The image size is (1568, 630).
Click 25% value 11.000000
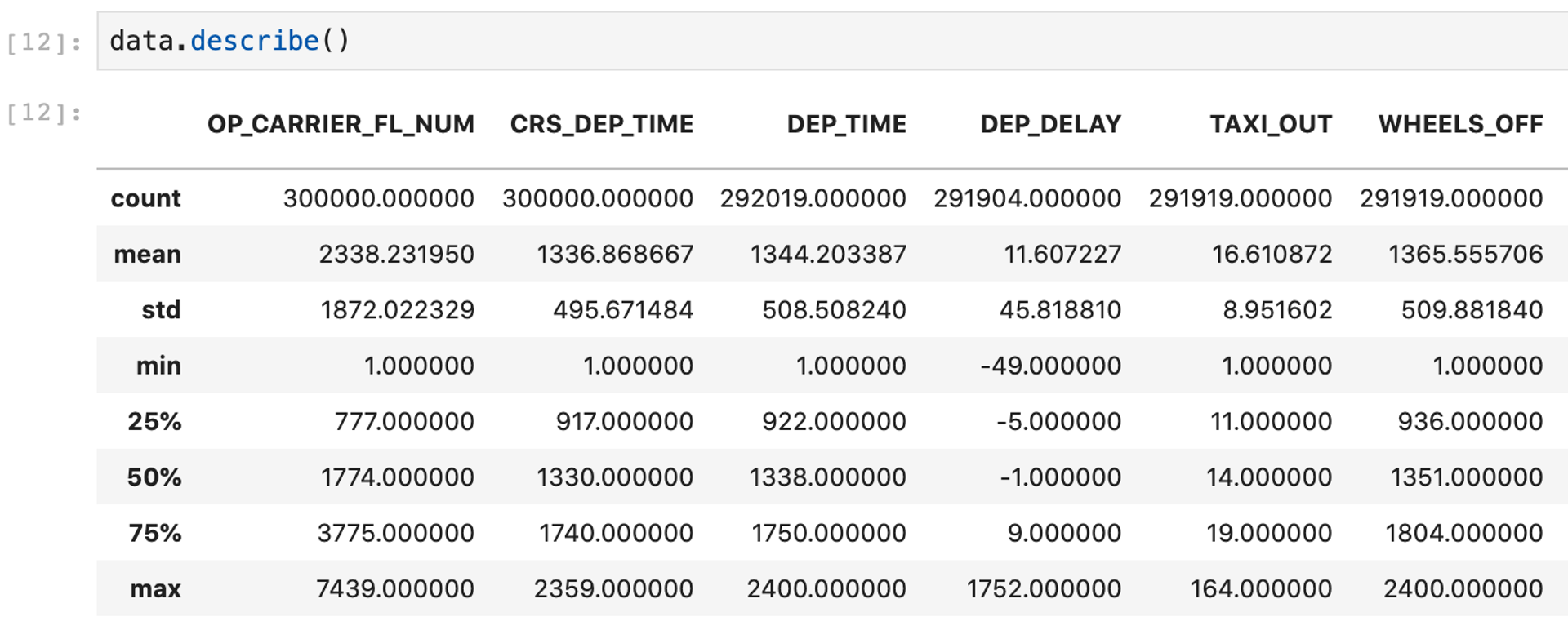coord(1271,421)
